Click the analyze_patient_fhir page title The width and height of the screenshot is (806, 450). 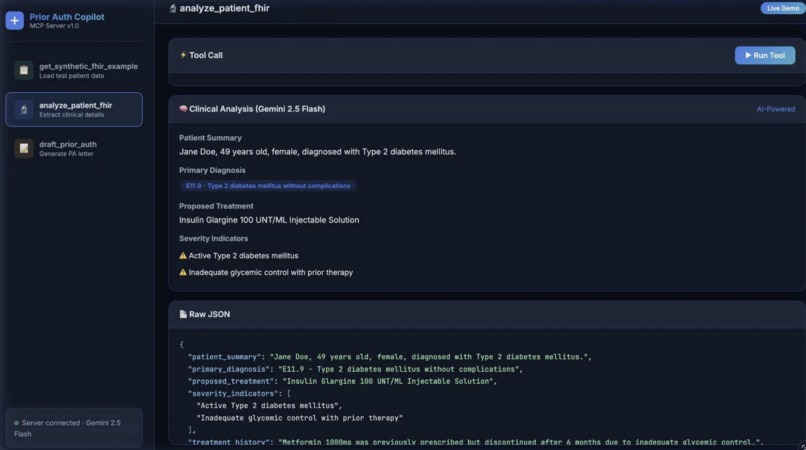[x=224, y=8]
